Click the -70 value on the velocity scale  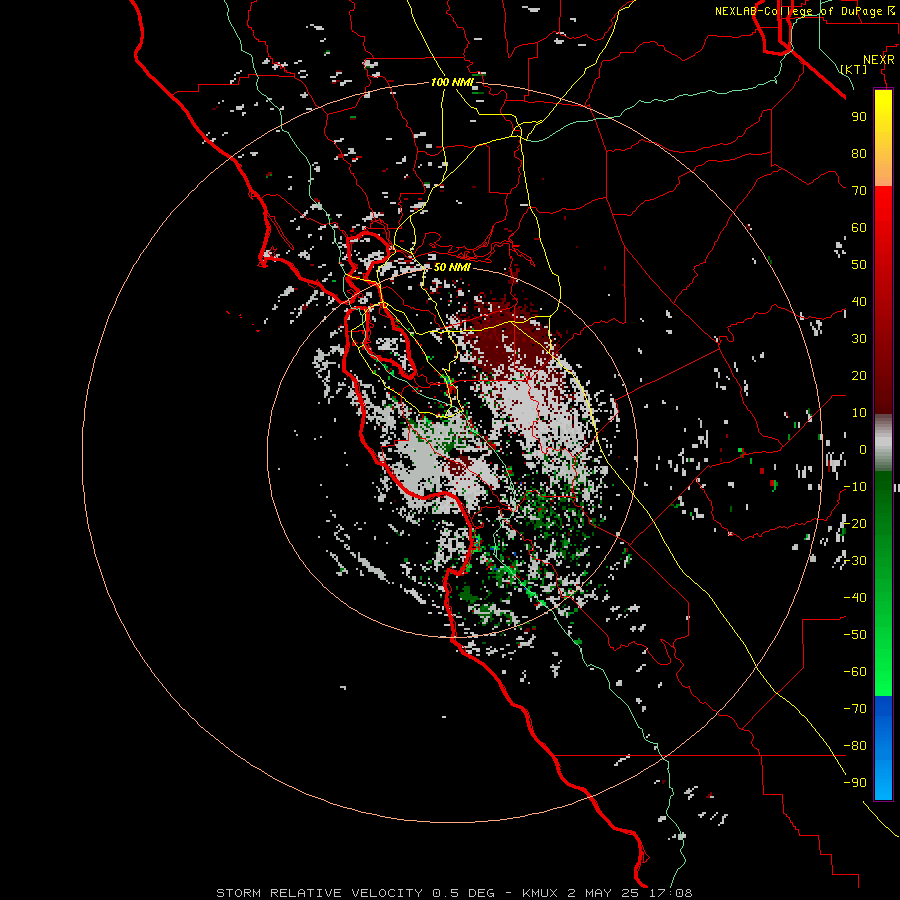pyautogui.click(x=855, y=709)
